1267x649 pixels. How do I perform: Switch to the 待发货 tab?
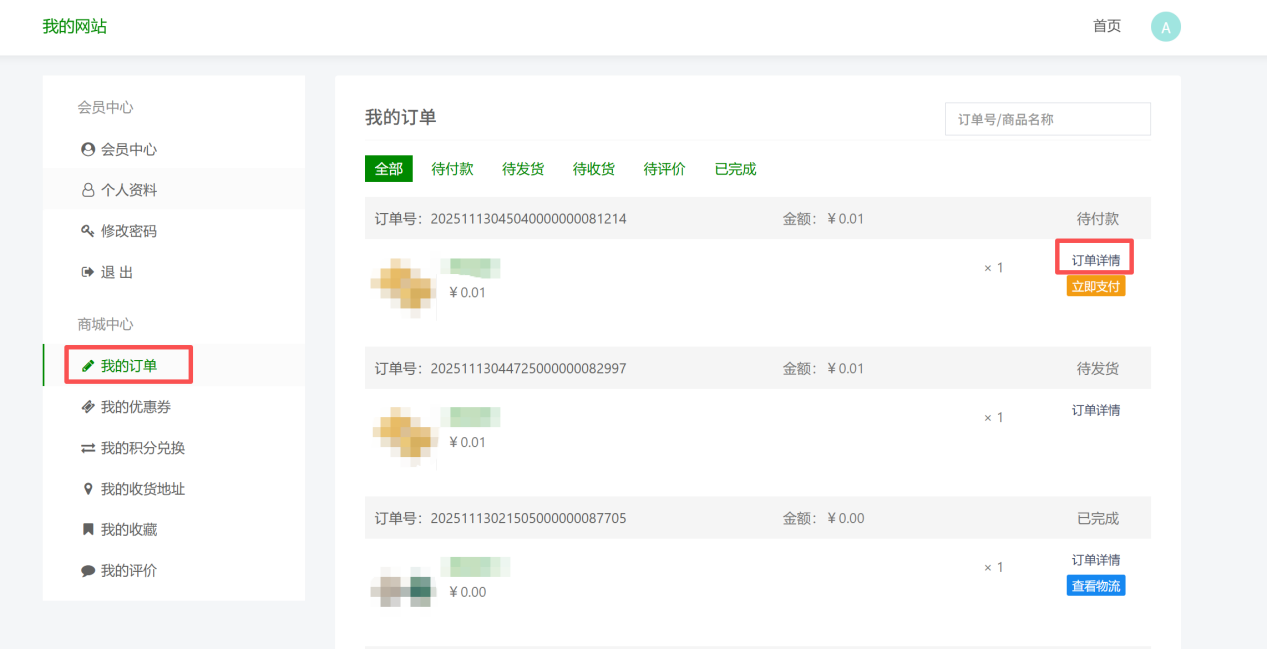click(x=523, y=169)
